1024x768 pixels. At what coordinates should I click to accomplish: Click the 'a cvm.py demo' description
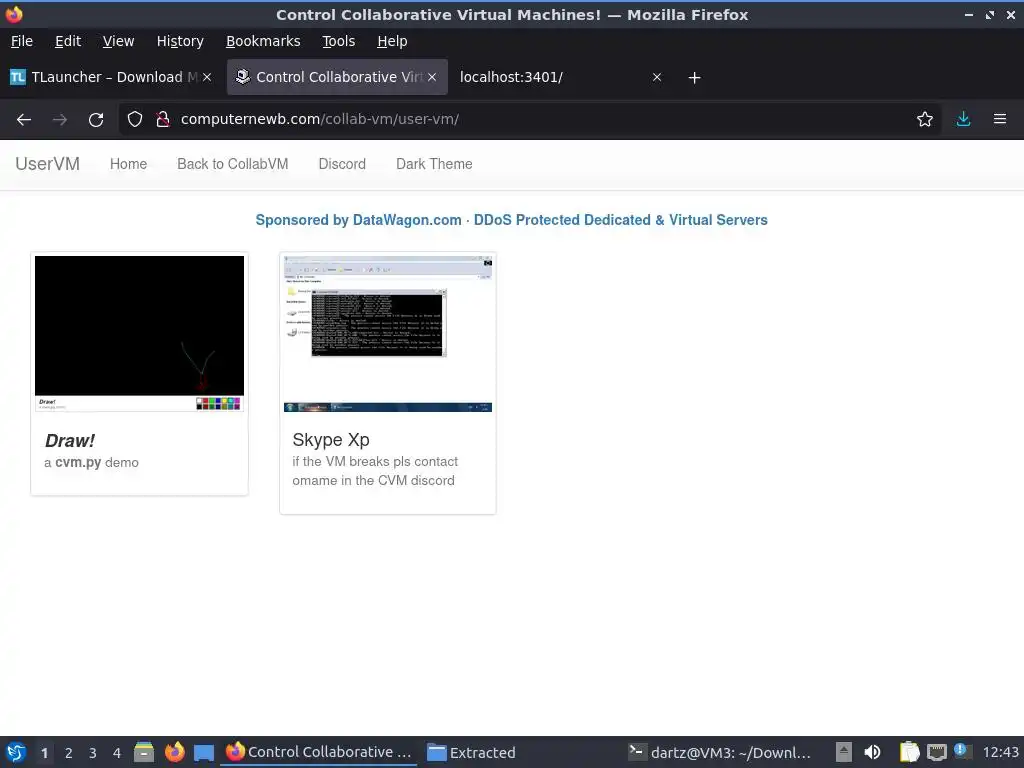91,462
